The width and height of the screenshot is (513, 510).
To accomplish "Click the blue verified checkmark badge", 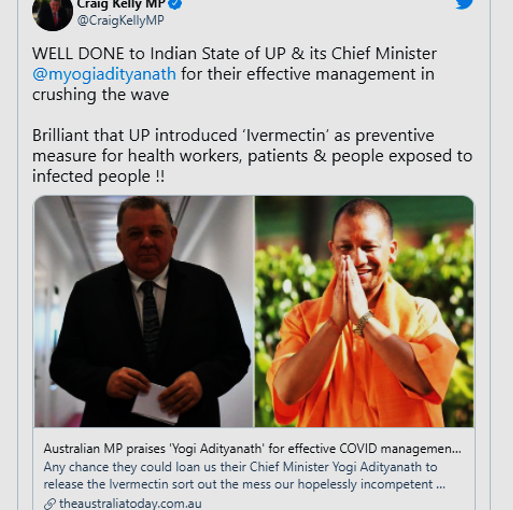I will (x=176, y=4).
